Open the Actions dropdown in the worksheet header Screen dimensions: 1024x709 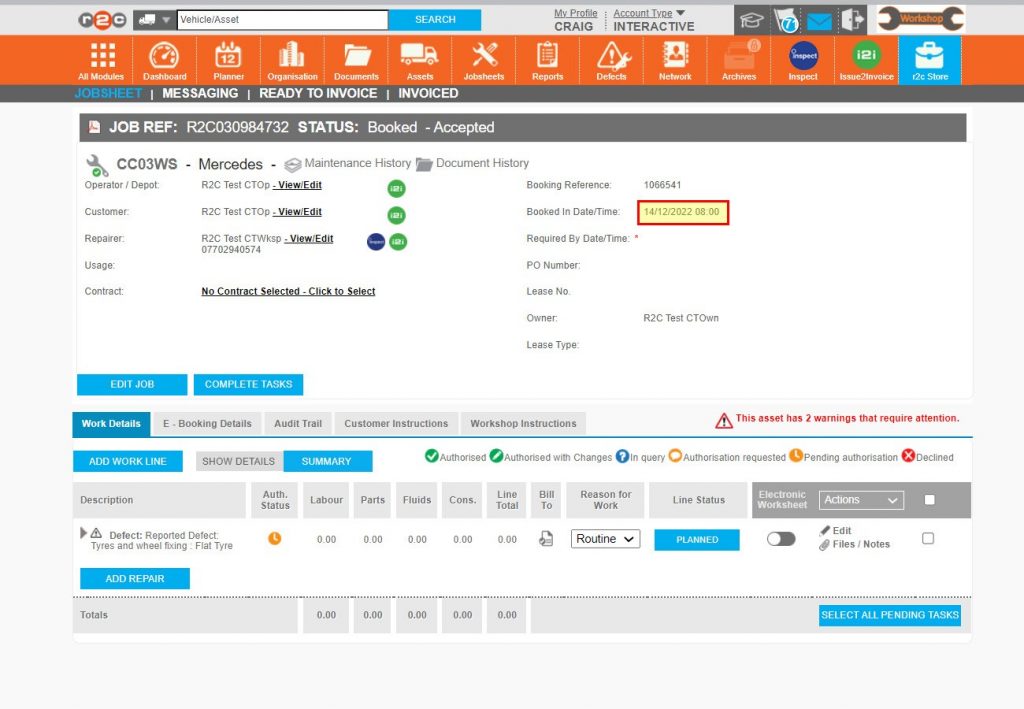861,500
